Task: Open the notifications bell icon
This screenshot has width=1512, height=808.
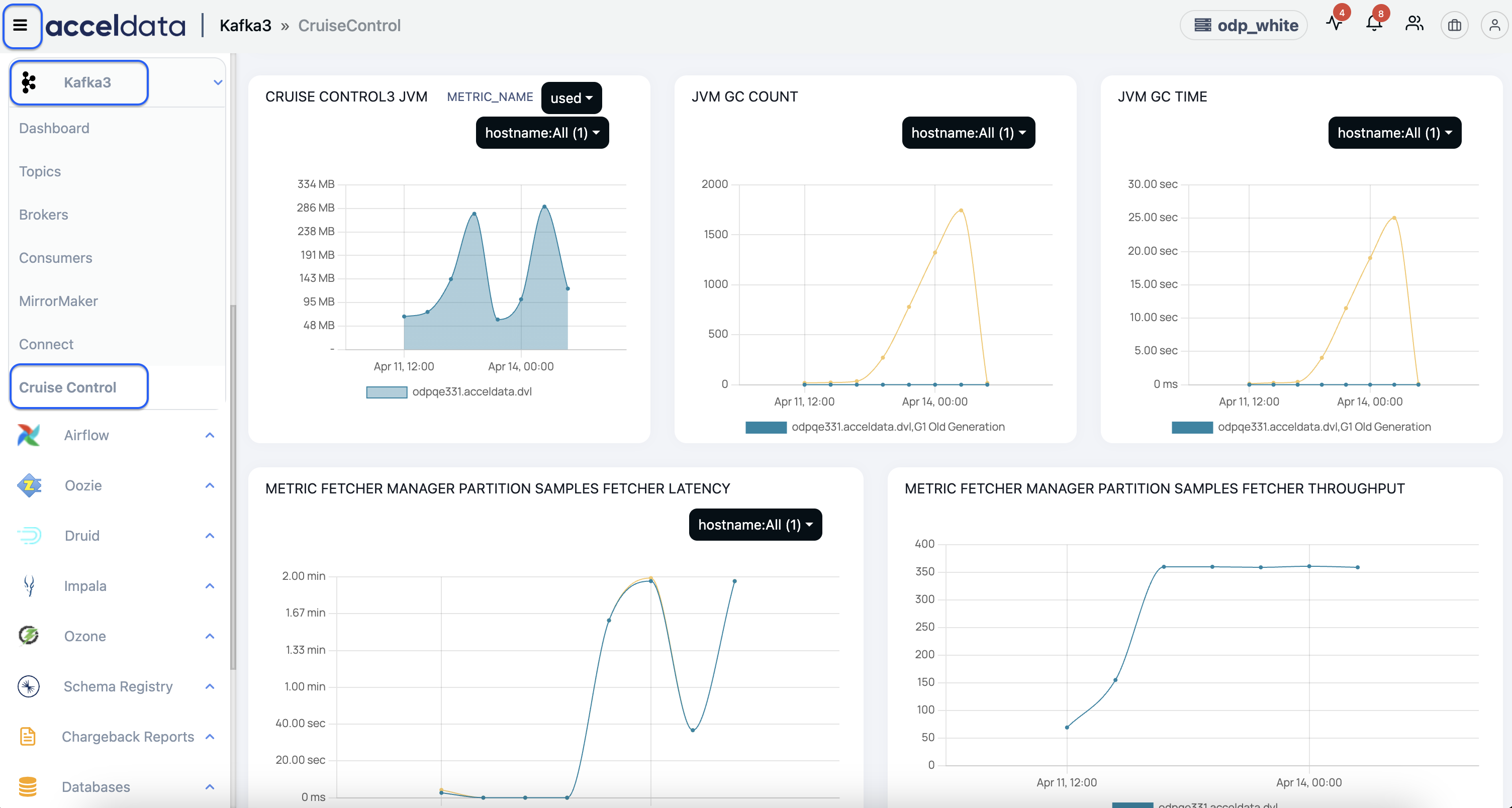Action: click(1374, 24)
